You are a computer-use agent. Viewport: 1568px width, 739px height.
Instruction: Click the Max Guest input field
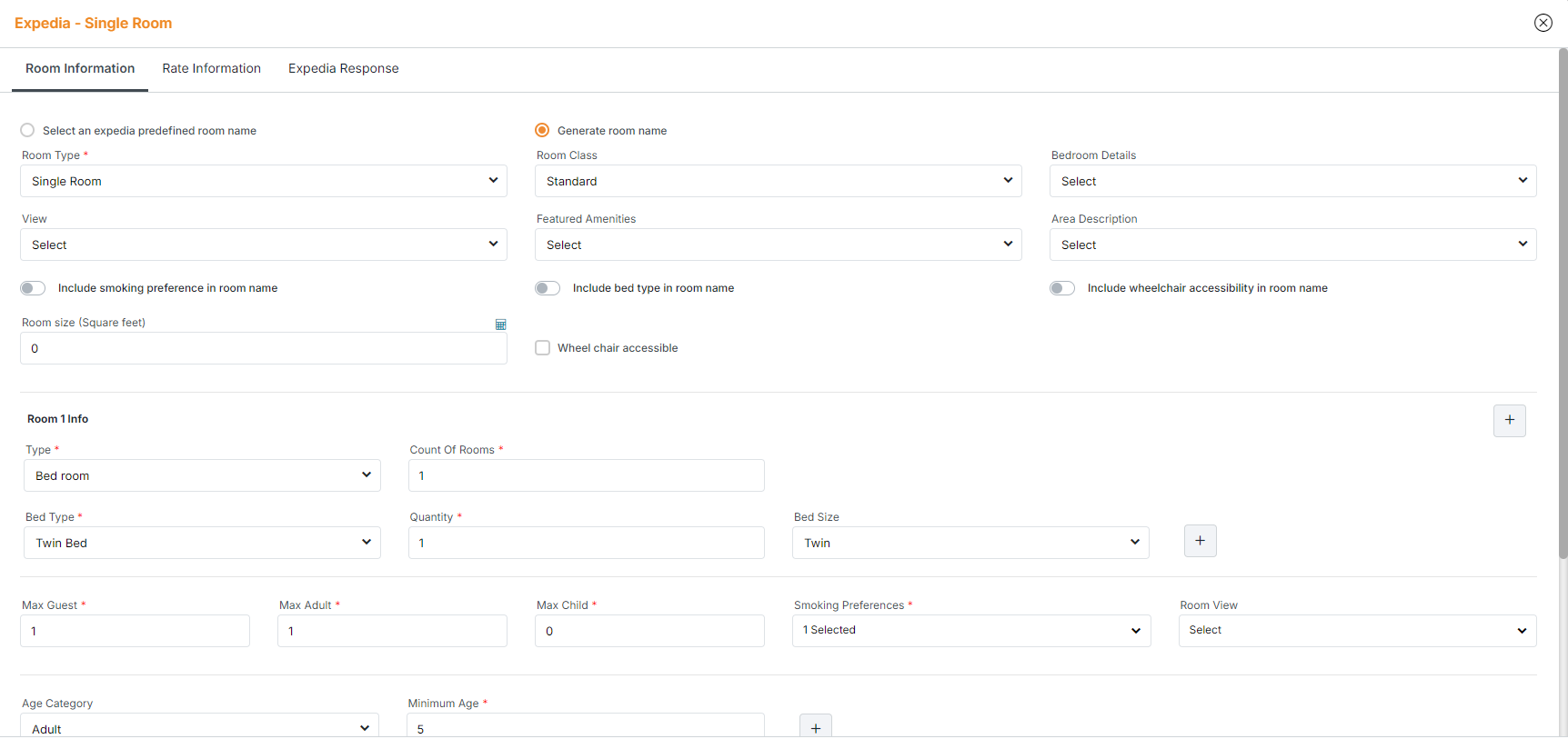pos(135,631)
